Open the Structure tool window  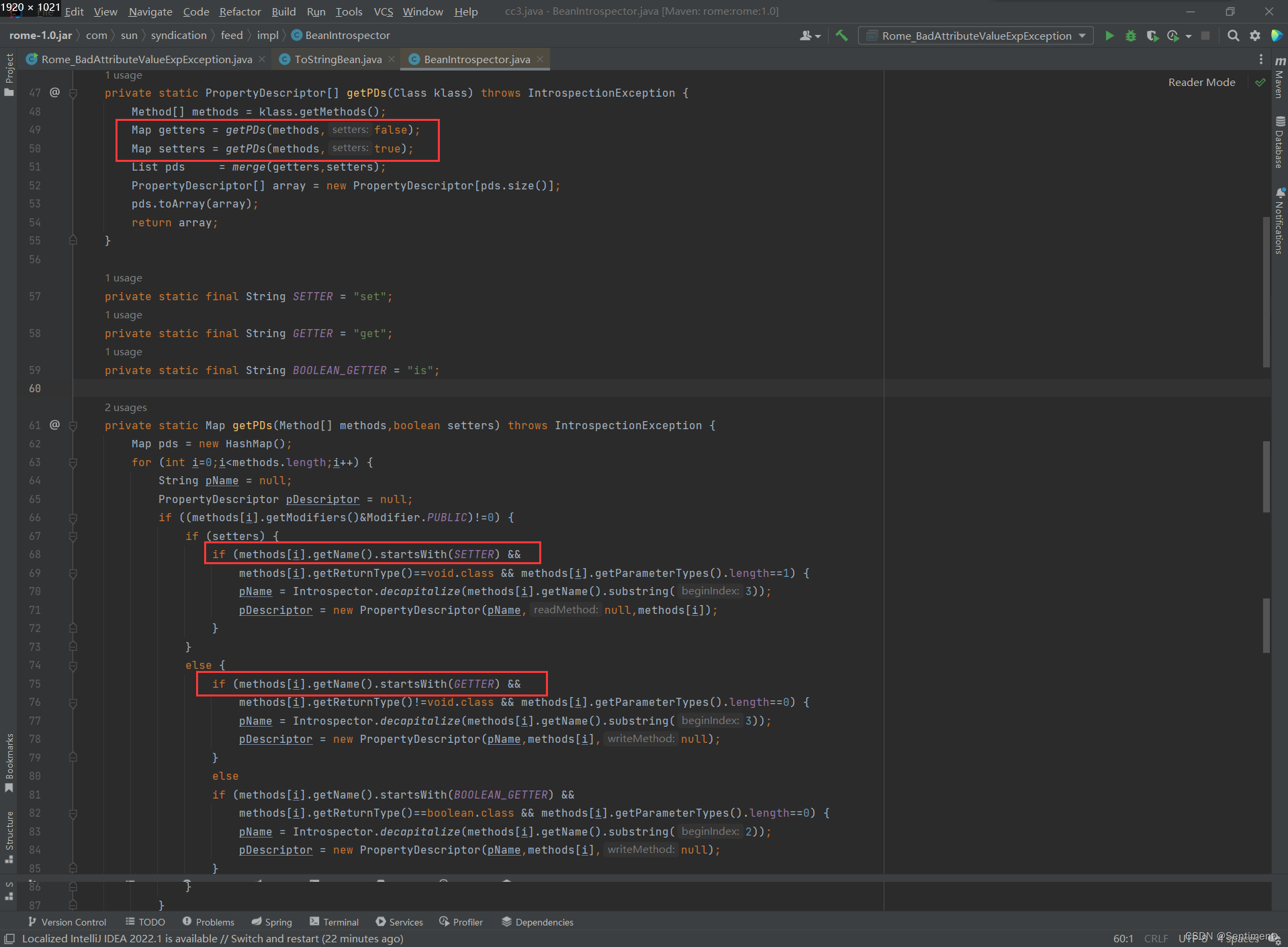coord(9,837)
